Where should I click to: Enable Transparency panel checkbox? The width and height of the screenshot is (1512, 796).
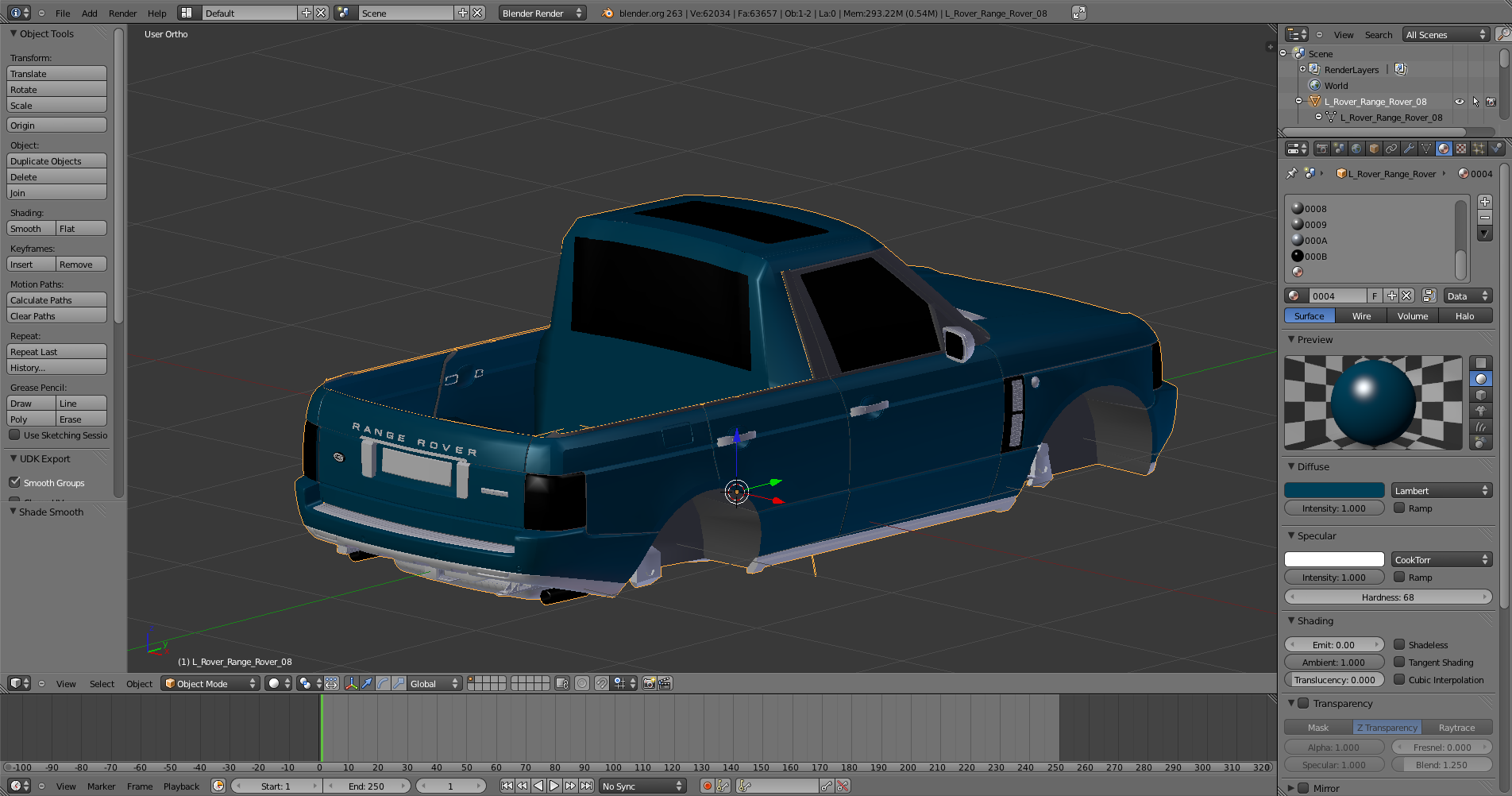(1303, 703)
